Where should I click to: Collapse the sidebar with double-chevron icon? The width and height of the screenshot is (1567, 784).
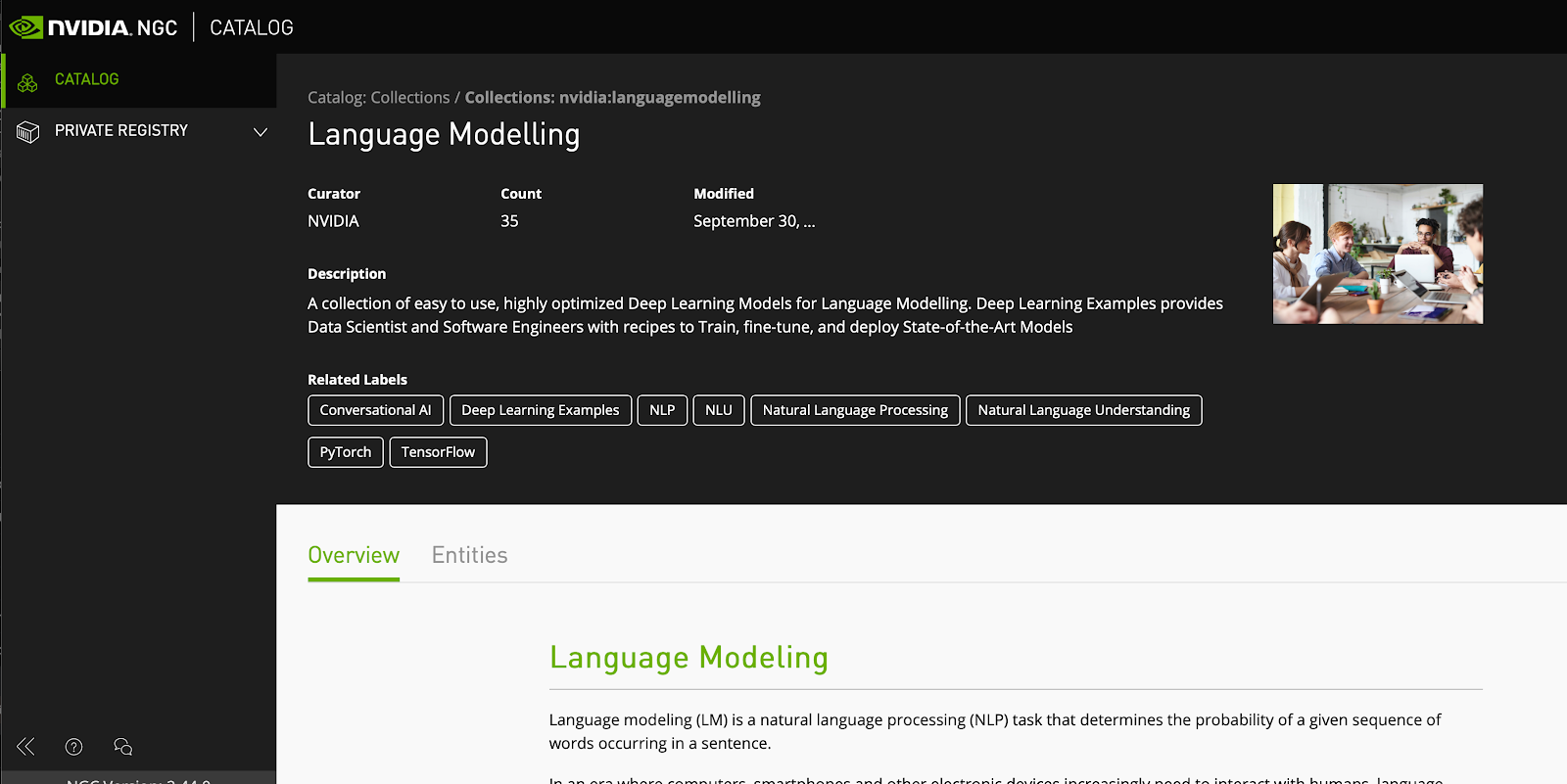click(26, 747)
